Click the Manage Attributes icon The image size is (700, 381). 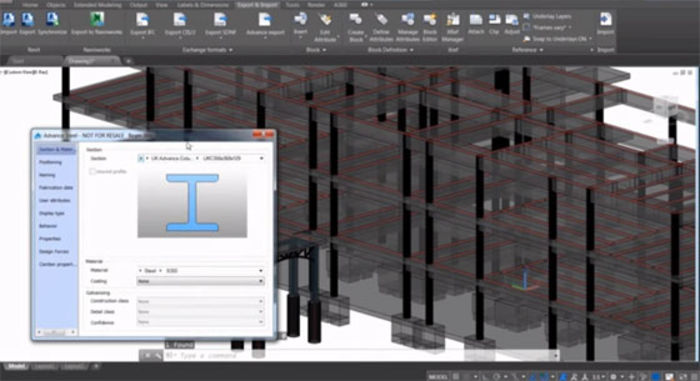pos(407,19)
